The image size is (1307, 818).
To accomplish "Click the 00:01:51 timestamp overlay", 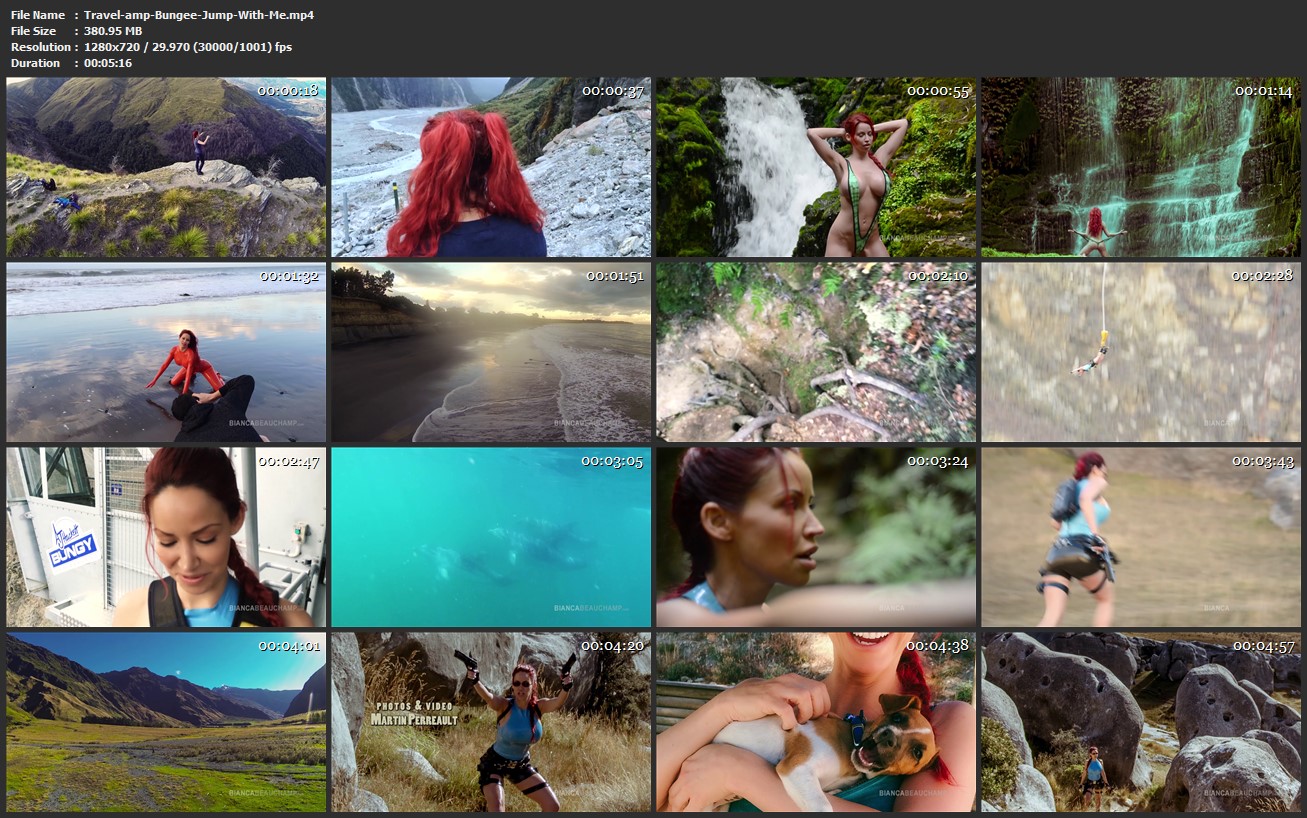I will 613,276.
